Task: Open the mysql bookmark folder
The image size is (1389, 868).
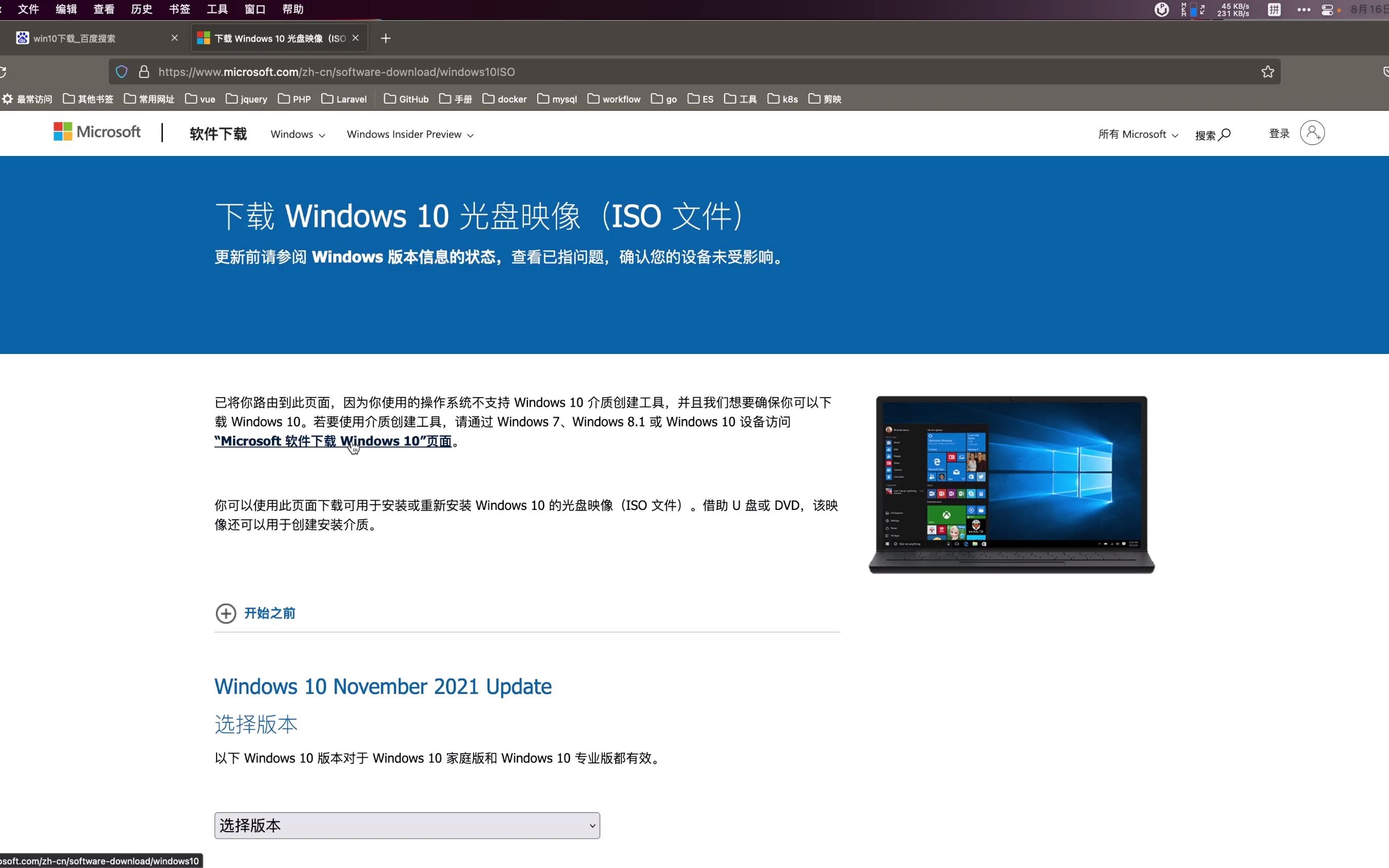Action: click(x=557, y=100)
